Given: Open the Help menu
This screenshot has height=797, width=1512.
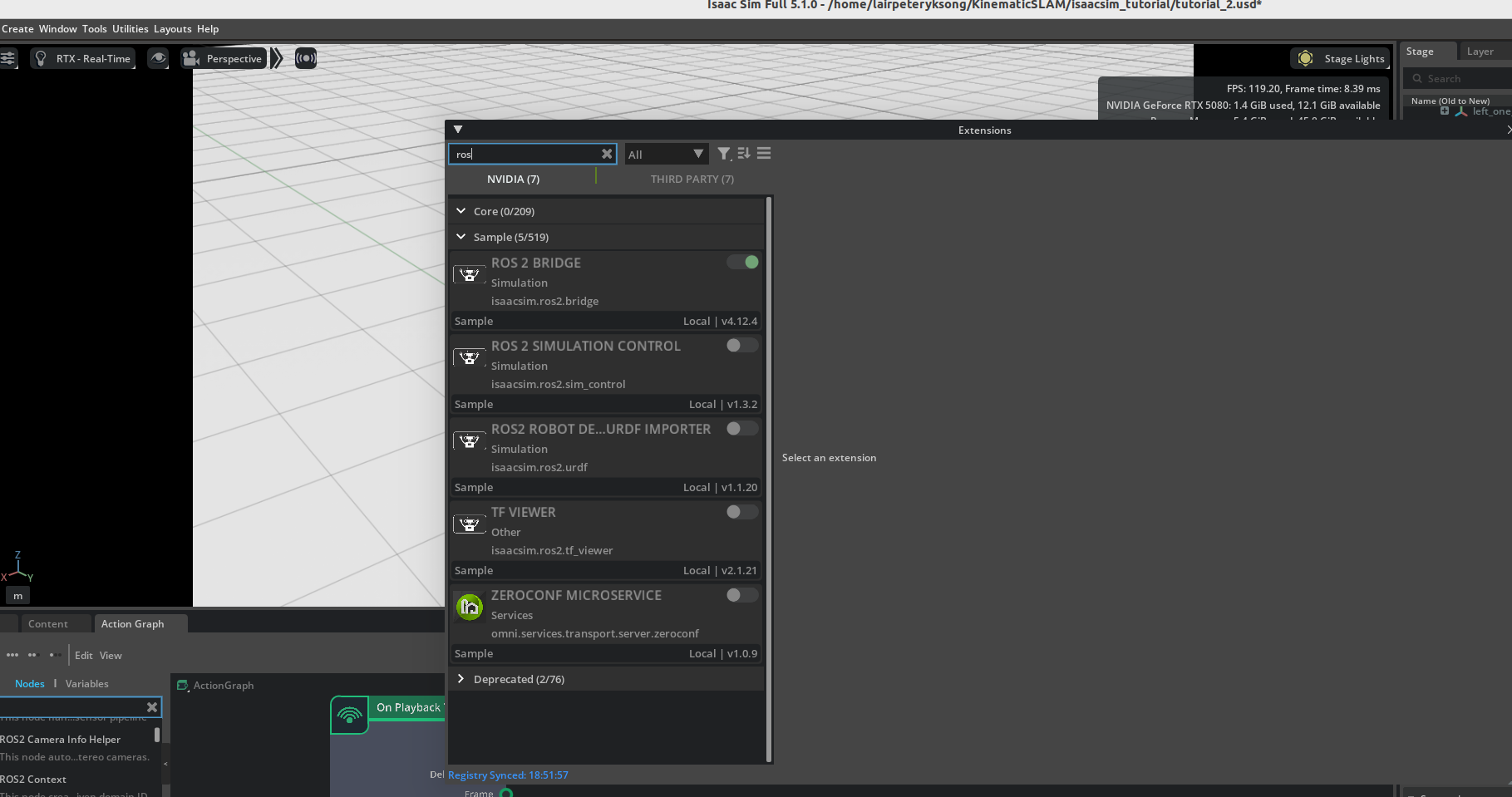Looking at the screenshot, I should 208,28.
